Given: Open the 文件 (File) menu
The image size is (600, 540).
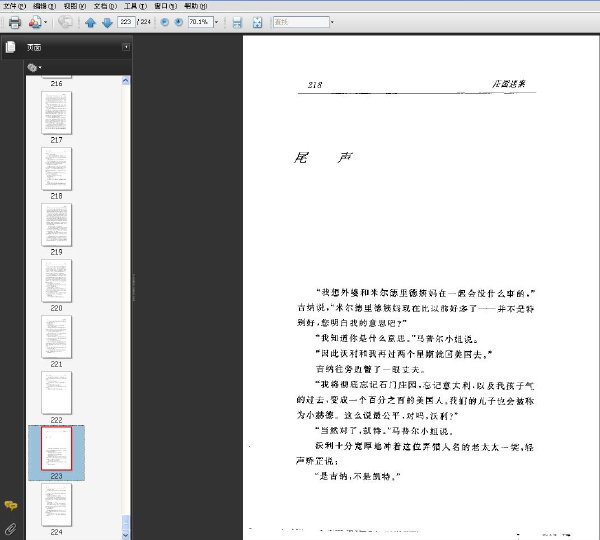Looking at the screenshot, I should (15, 6).
